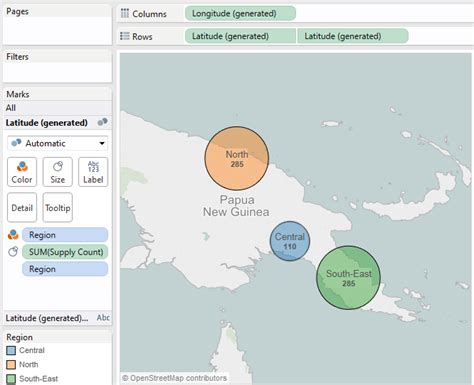Click the orange North circle mark on the map
This screenshot has width=474, height=385.
237,158
